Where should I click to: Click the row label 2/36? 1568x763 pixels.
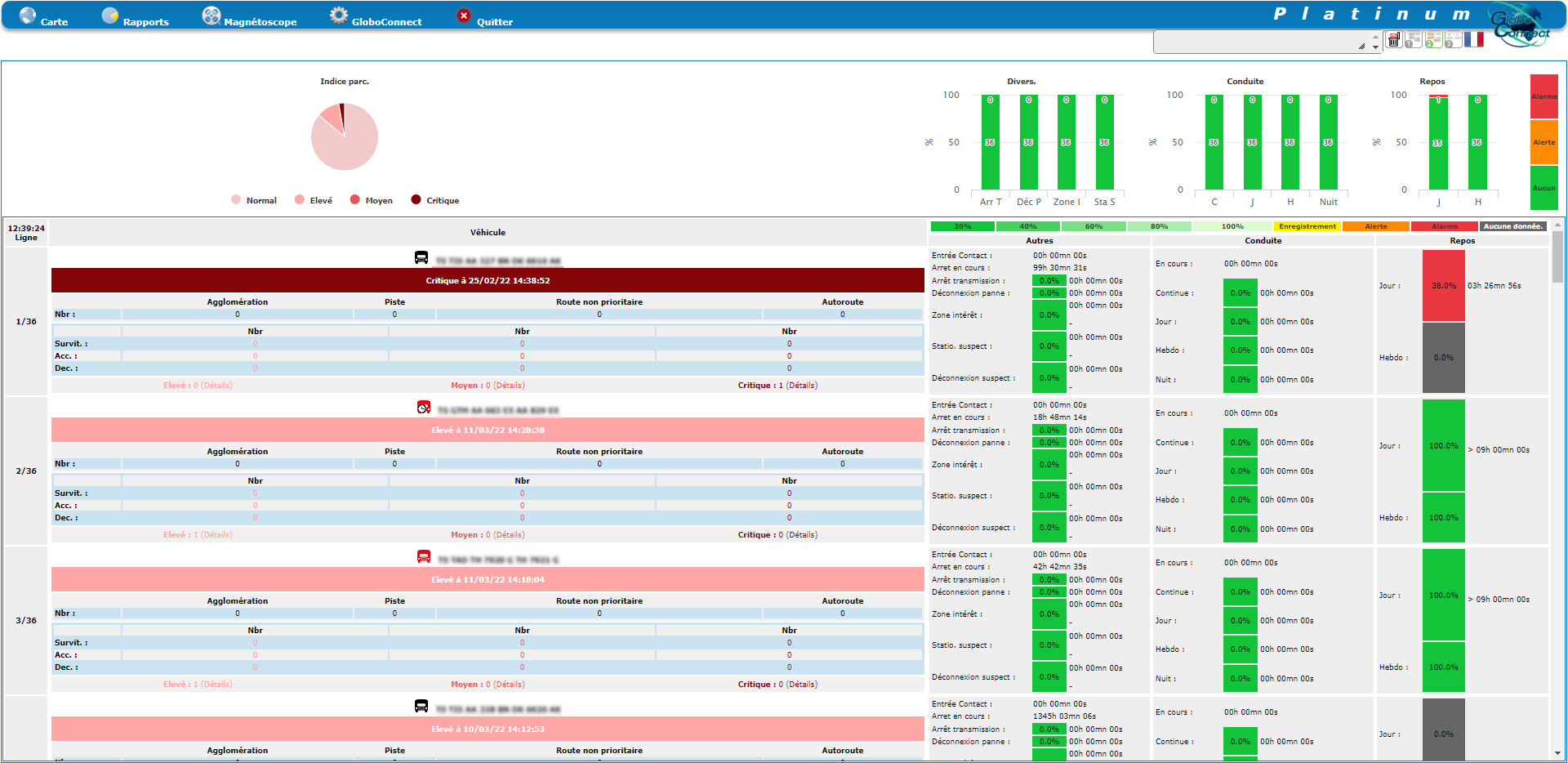point(26,471)
